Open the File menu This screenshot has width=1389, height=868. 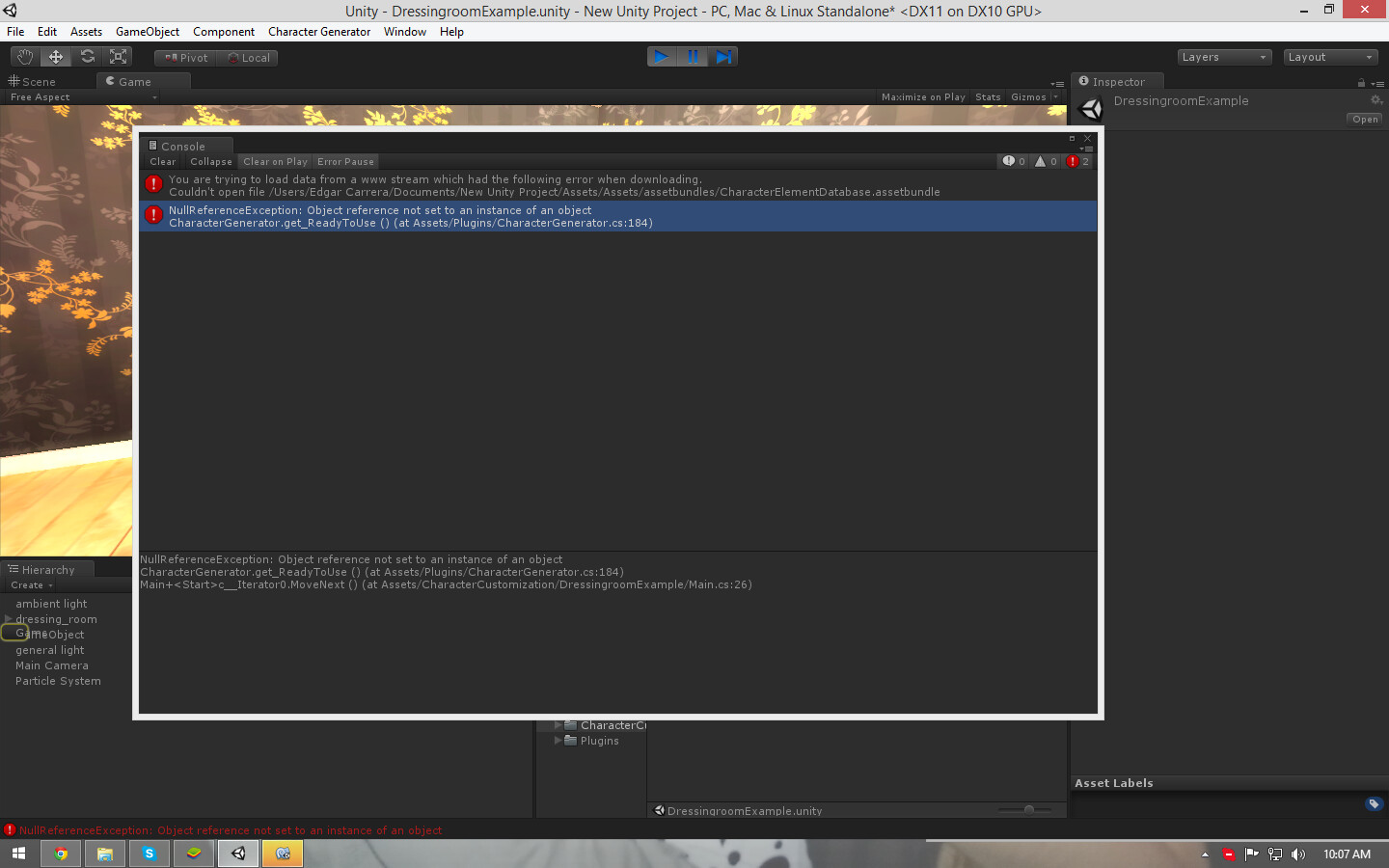[x=15, y=32]
